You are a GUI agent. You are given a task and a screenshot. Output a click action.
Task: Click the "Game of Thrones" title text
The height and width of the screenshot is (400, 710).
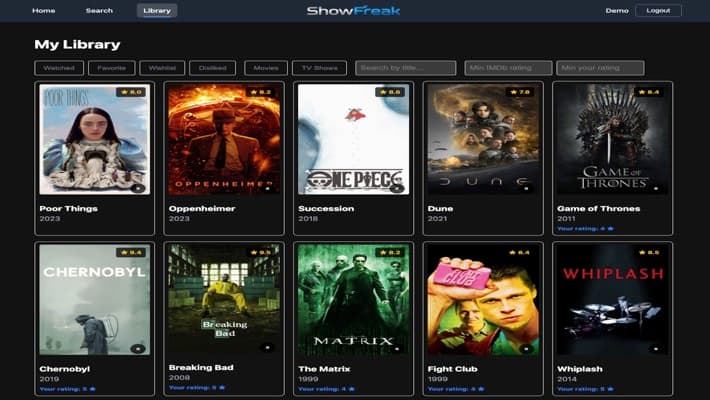599,208
